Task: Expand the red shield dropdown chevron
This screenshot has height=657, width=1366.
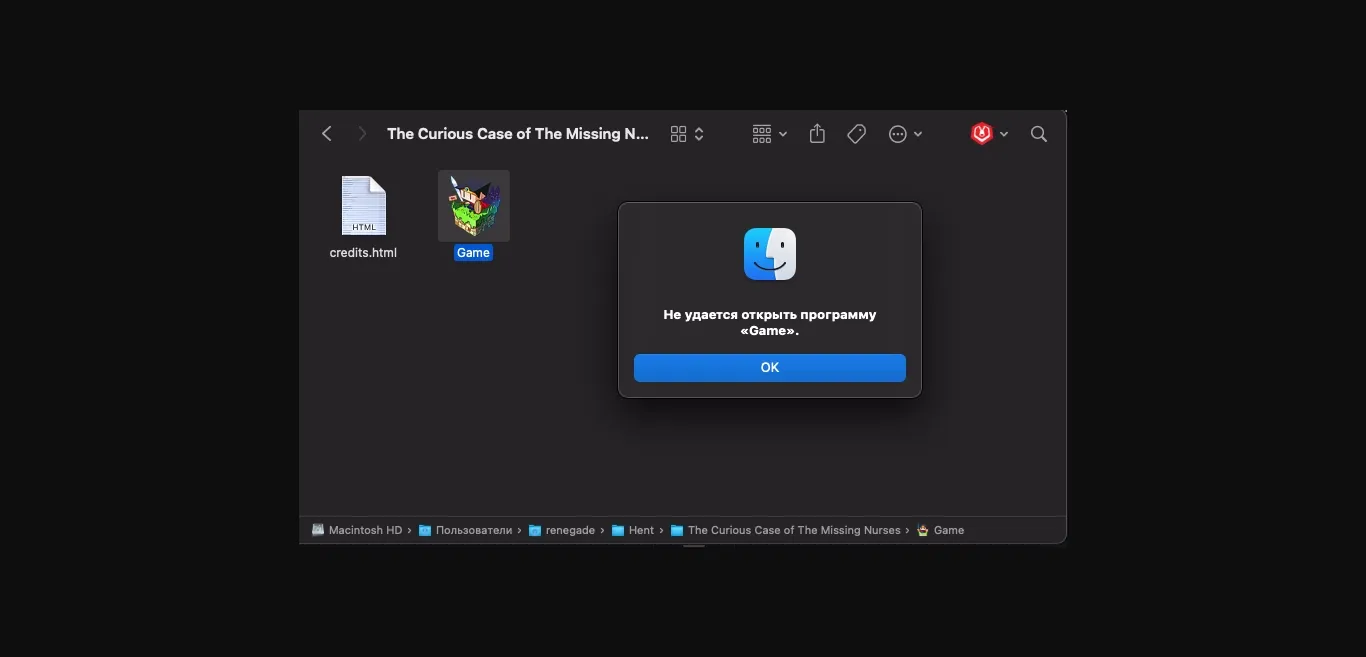Action: point(1004,134)
